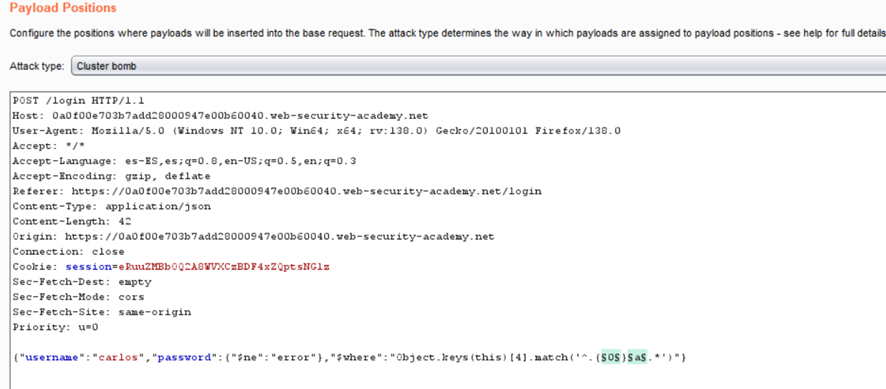Click the User-Agent header line
Viewport: 886px width, 389px height.
(x=316, y=131)
